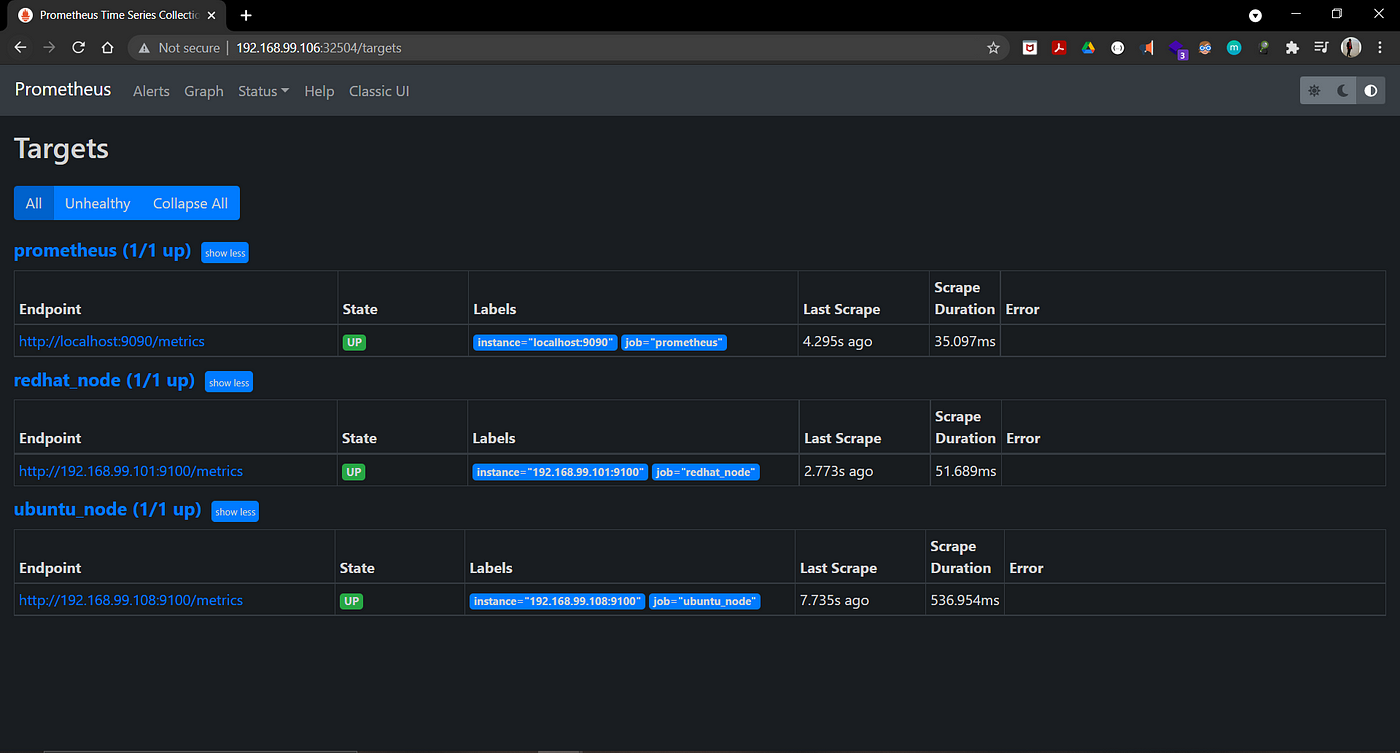1400x753 pixels.
Task: Collapse prometheus group with show less
Action: [x=225, y=253]
